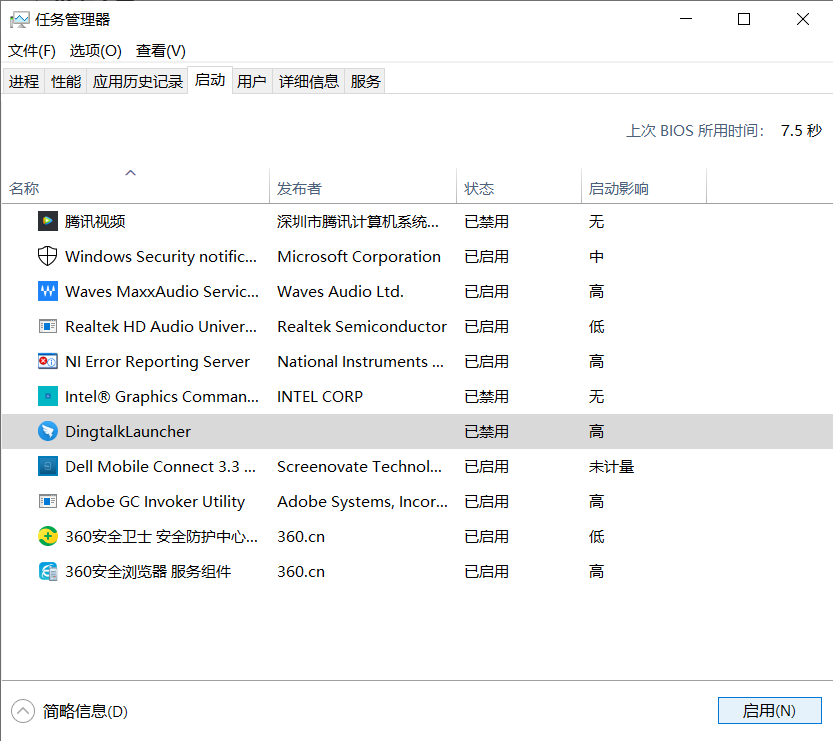Click publisher 深圳市腾讯计算机系统
833x741 pixels.
[x=358, y=222]
